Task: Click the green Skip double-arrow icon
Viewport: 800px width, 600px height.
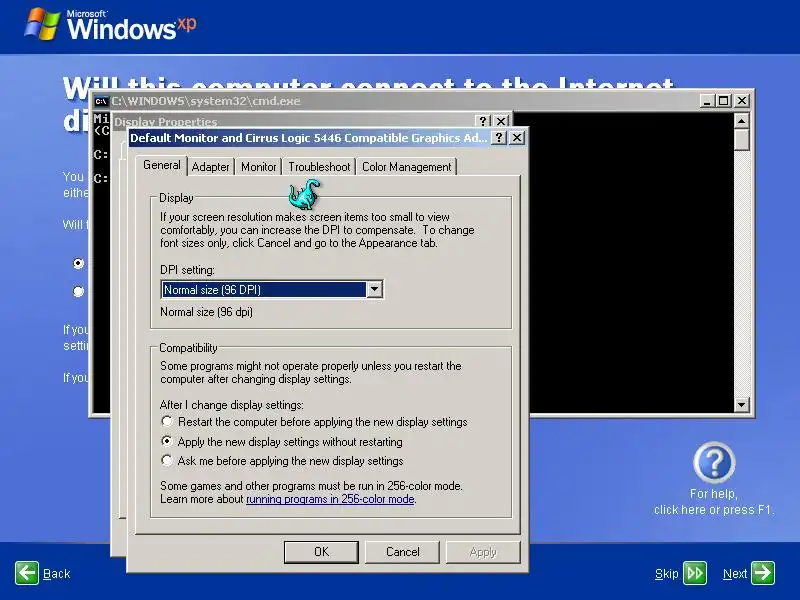Action: click(695, 573)
